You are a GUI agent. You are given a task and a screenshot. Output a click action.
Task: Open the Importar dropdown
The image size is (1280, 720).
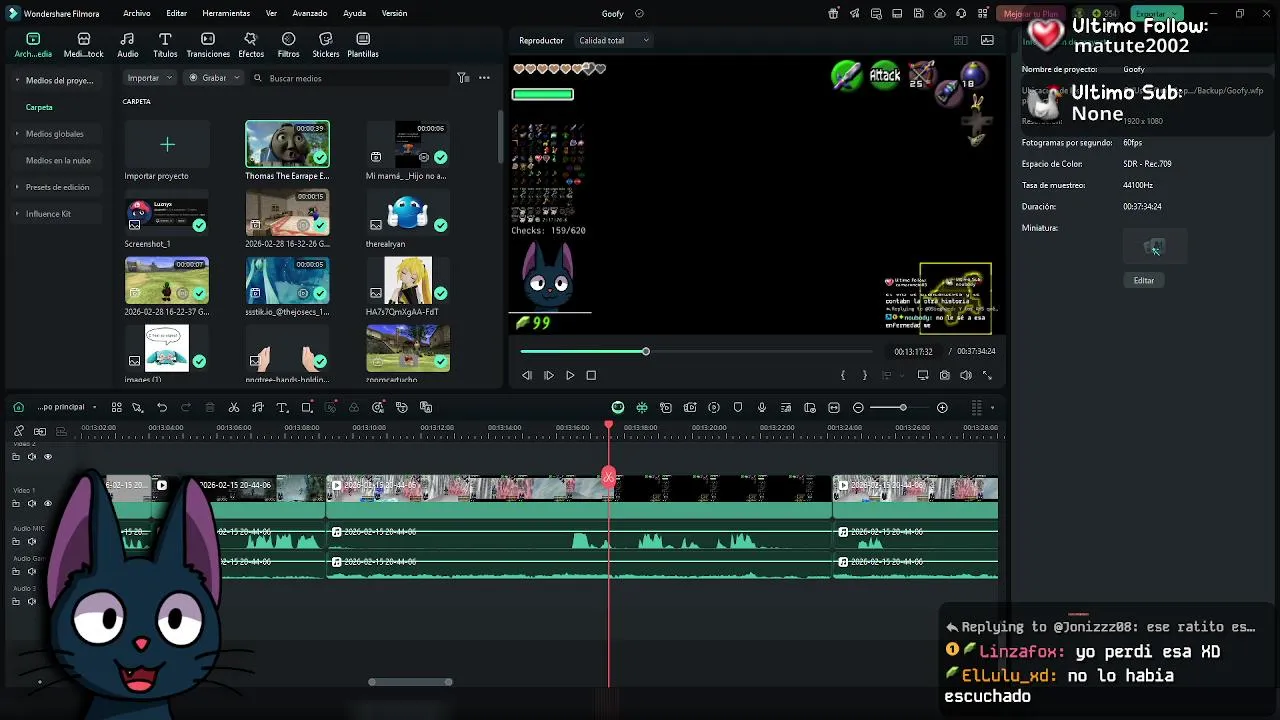click(150, 78)
